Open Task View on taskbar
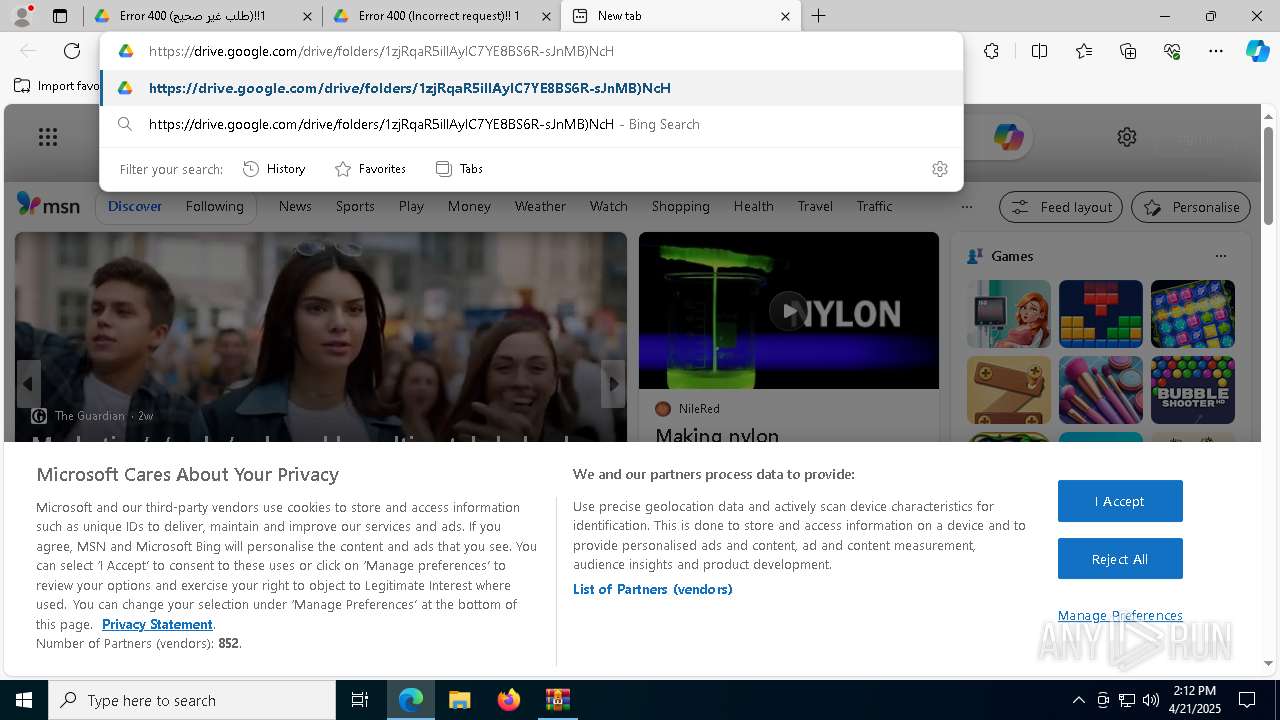Screen dimensions: 1280x720 (x=360, y=700)
